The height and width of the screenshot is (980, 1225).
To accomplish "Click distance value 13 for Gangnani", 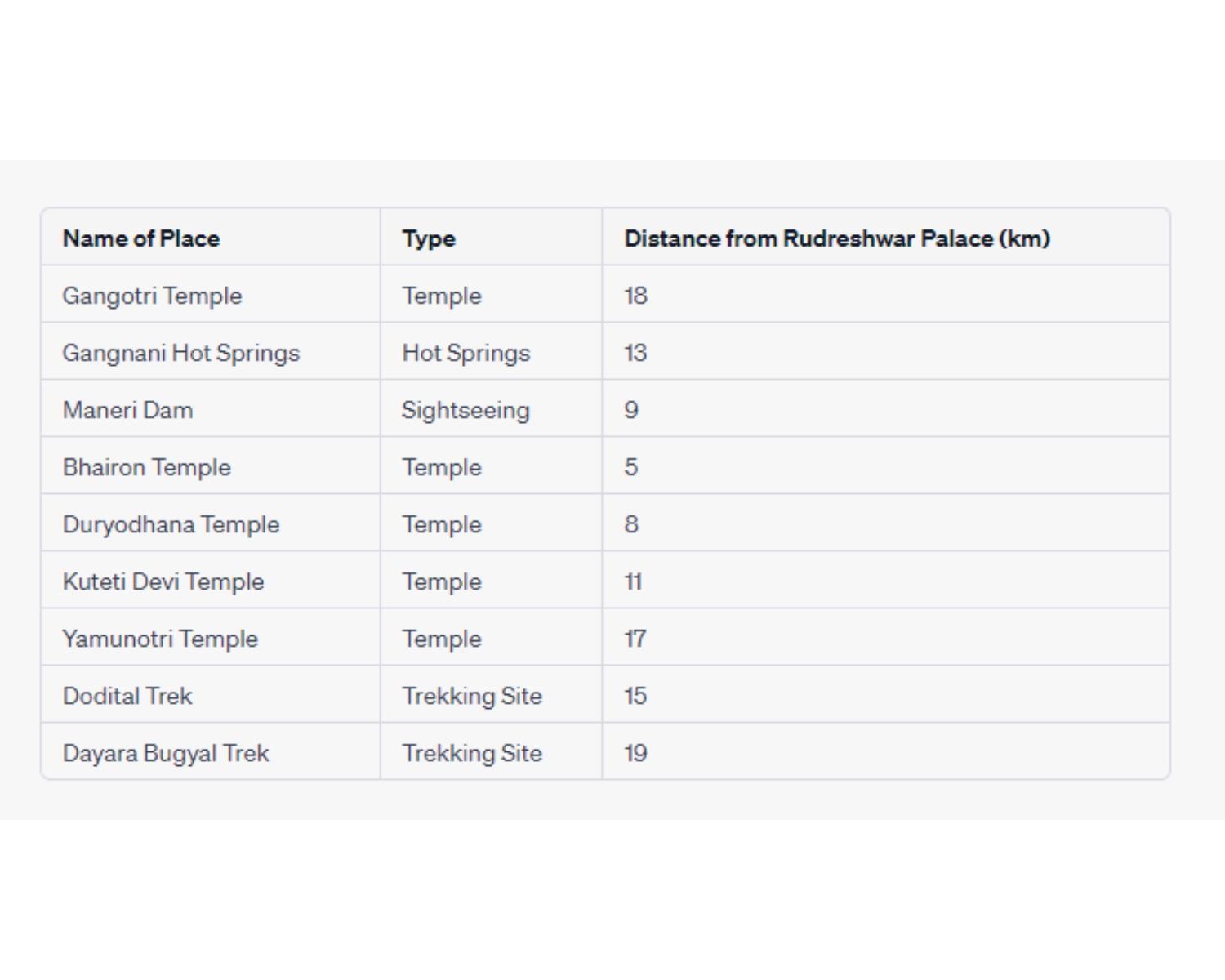I will pyautogui.click(x=636, y=353).
